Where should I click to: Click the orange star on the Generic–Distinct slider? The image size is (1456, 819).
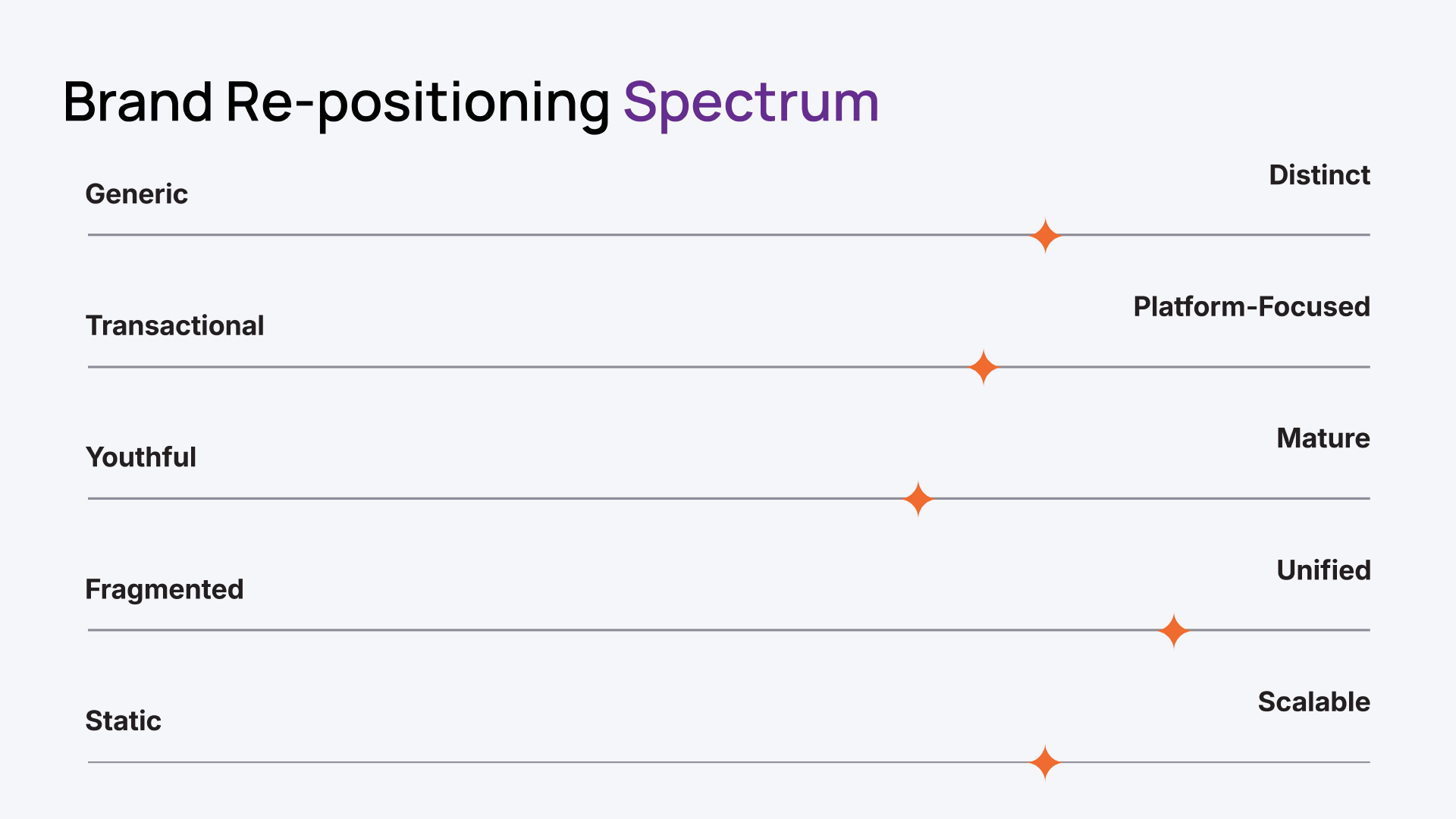tap(1045, 236)
